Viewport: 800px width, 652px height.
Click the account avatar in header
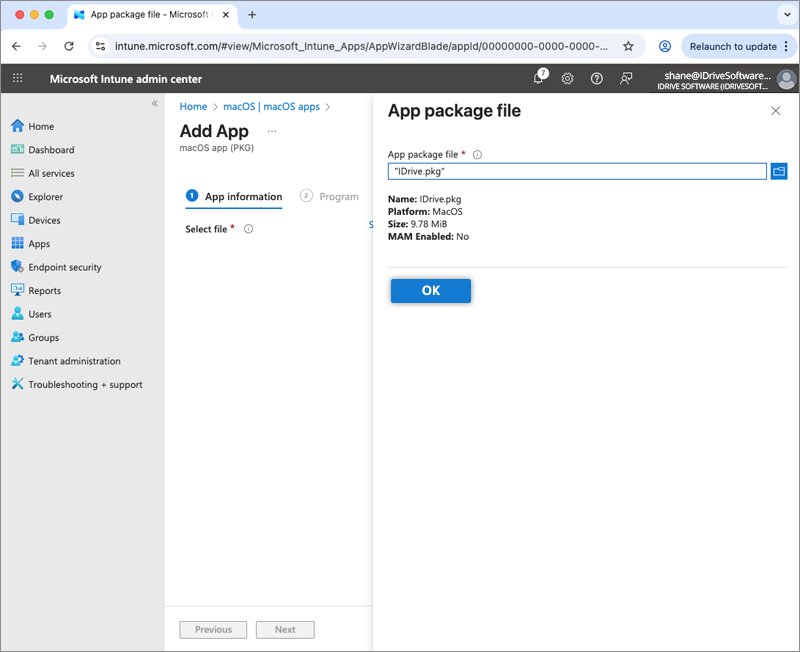pyautogui.click(x=786, y=79)
